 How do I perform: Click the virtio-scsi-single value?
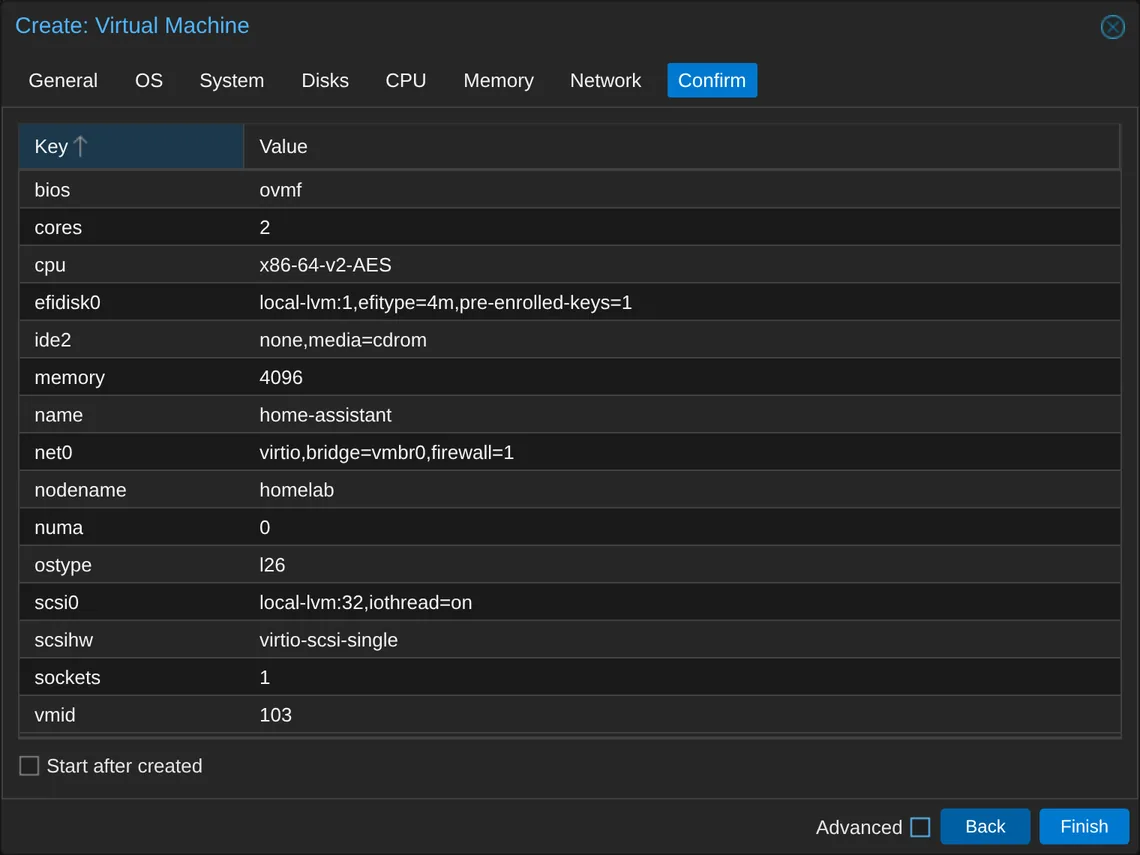[x=681, y=640]
